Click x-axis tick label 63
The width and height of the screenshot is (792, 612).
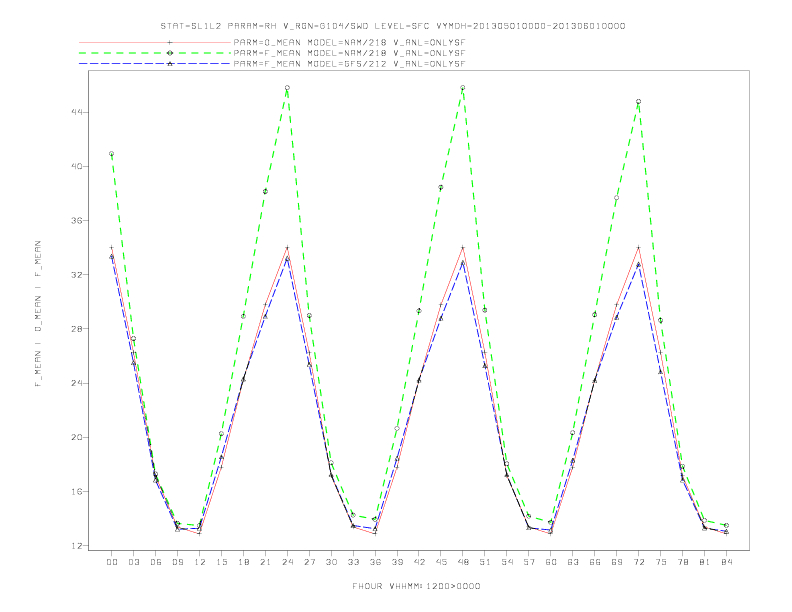[x=573, y=562]
